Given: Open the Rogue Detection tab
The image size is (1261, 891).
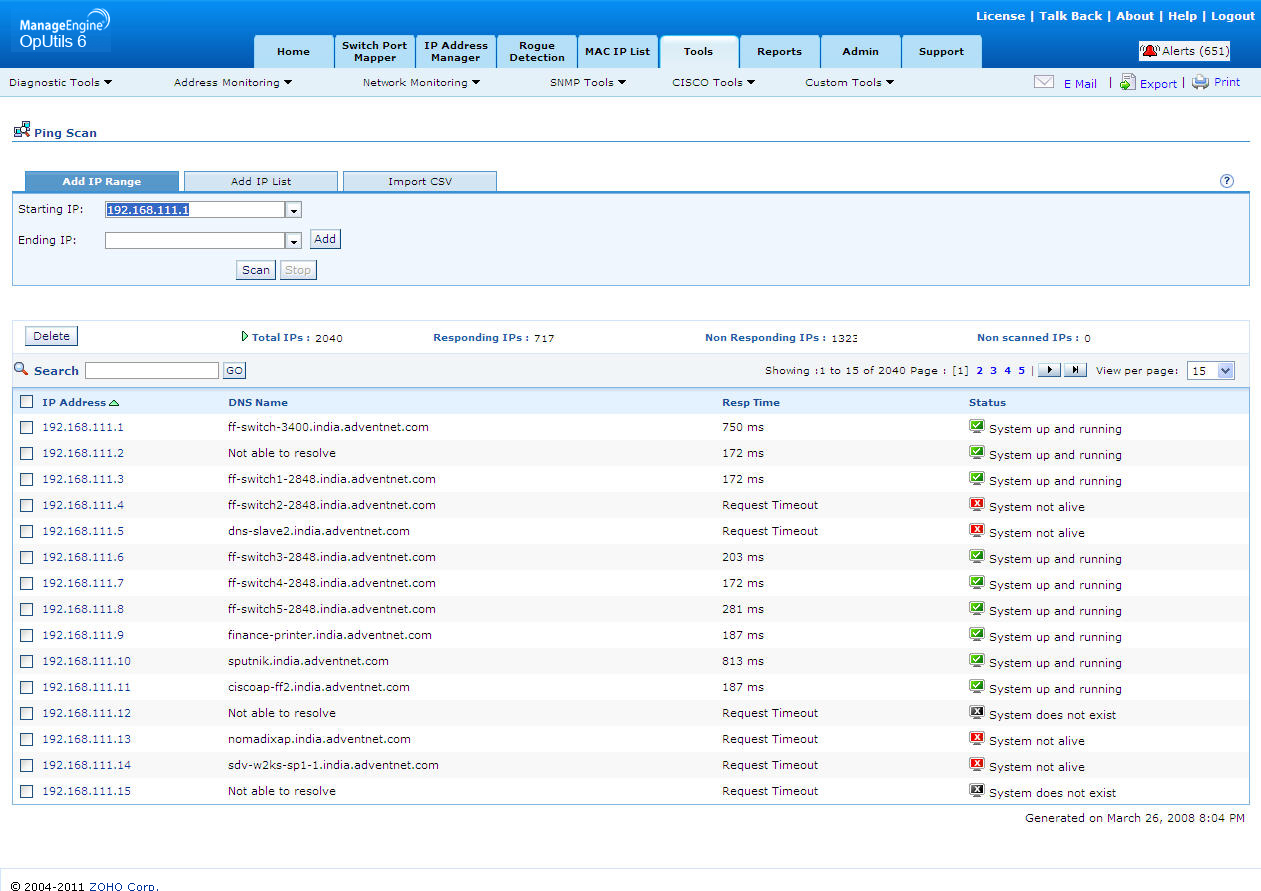Looking at the screenshot, I should coord(537,52).
